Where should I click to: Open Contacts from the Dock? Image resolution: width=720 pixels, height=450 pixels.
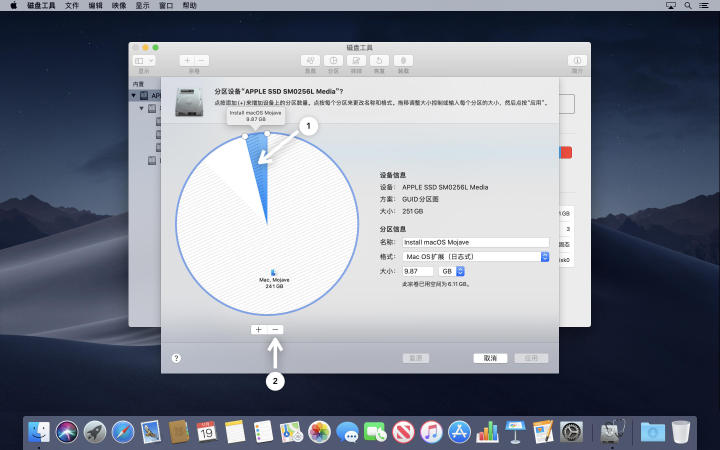pyautogui.click(x=179, y=432)
